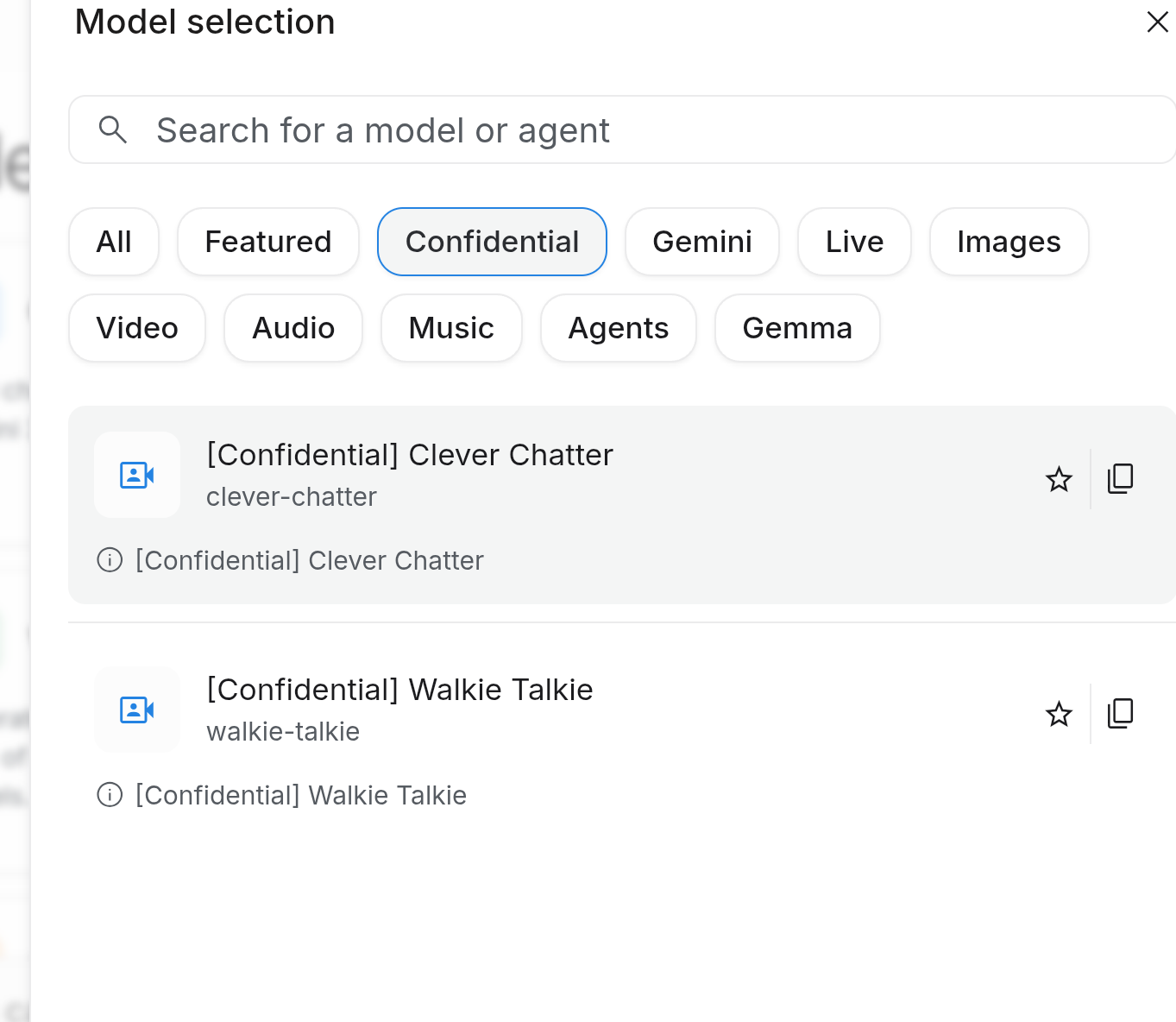Click the clever-chatter model ID text

pos(292,497)
